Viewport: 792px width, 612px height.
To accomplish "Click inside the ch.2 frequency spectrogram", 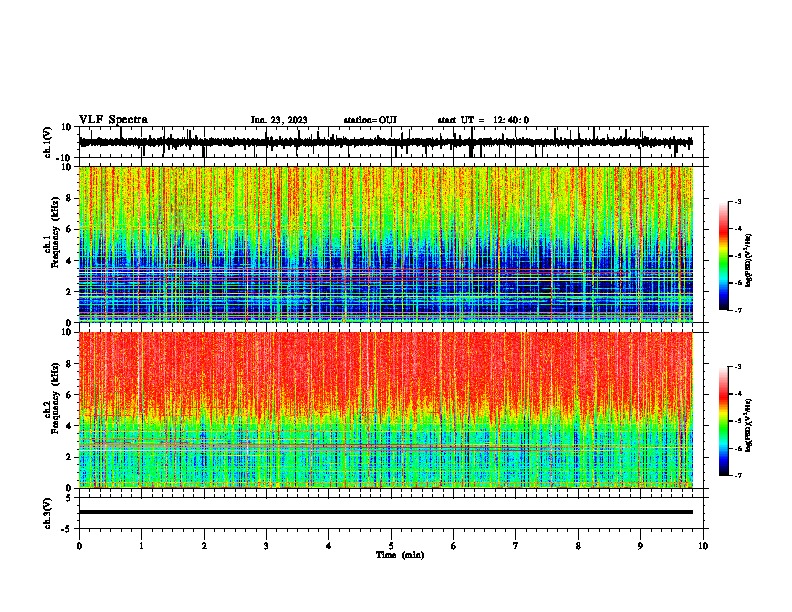I will (386, 410).
